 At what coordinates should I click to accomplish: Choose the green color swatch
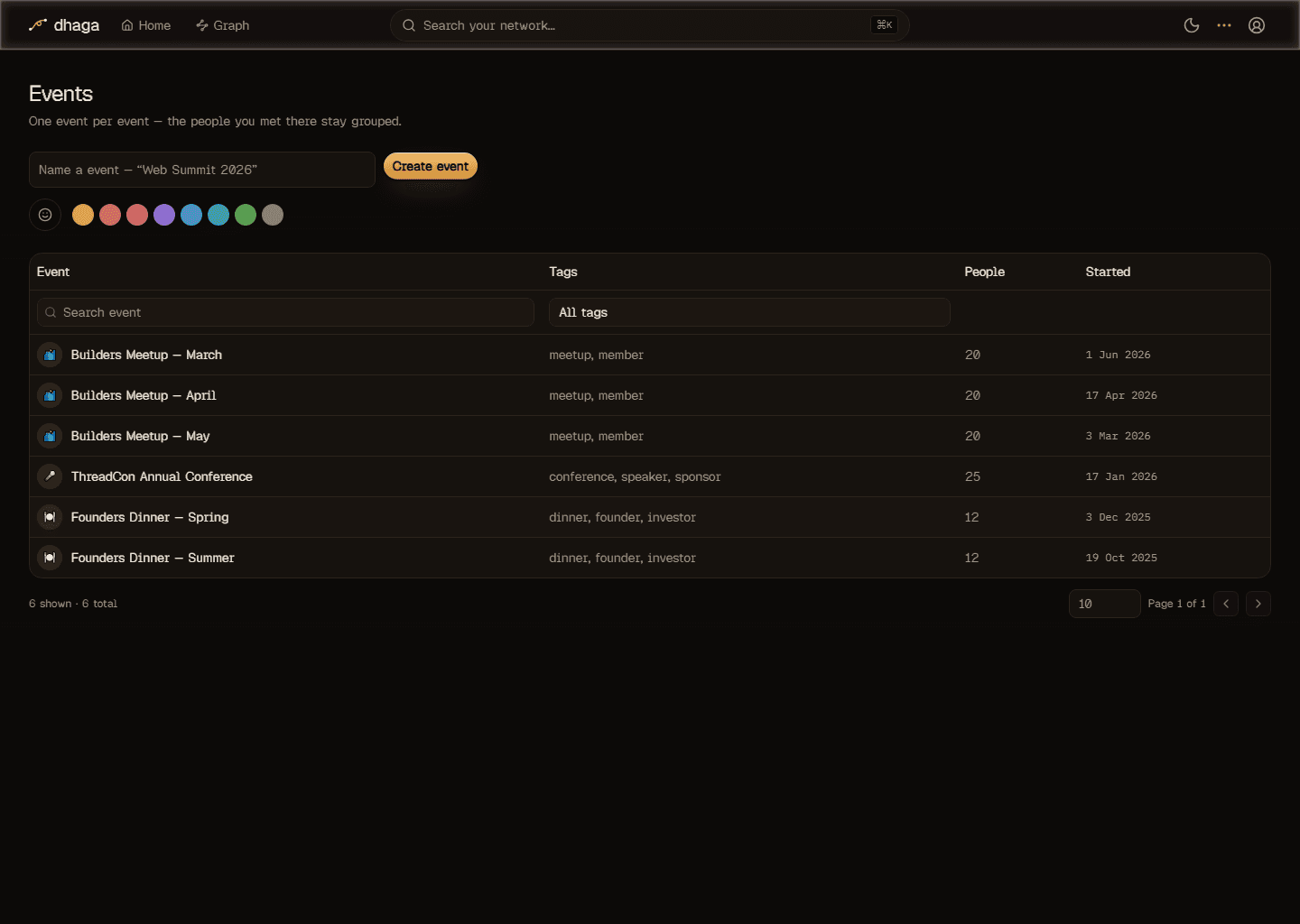(x=246, y=215)
